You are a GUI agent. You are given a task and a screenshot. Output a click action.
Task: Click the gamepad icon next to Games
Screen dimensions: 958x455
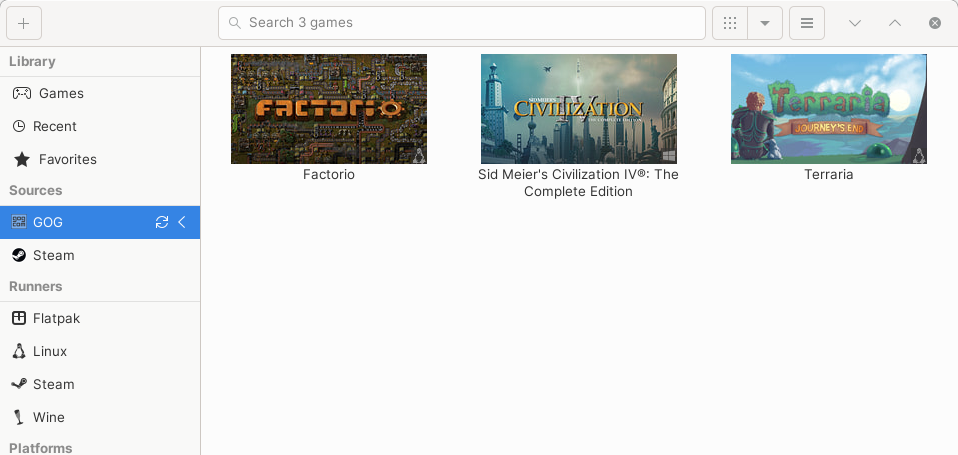(x=22, y=93)
